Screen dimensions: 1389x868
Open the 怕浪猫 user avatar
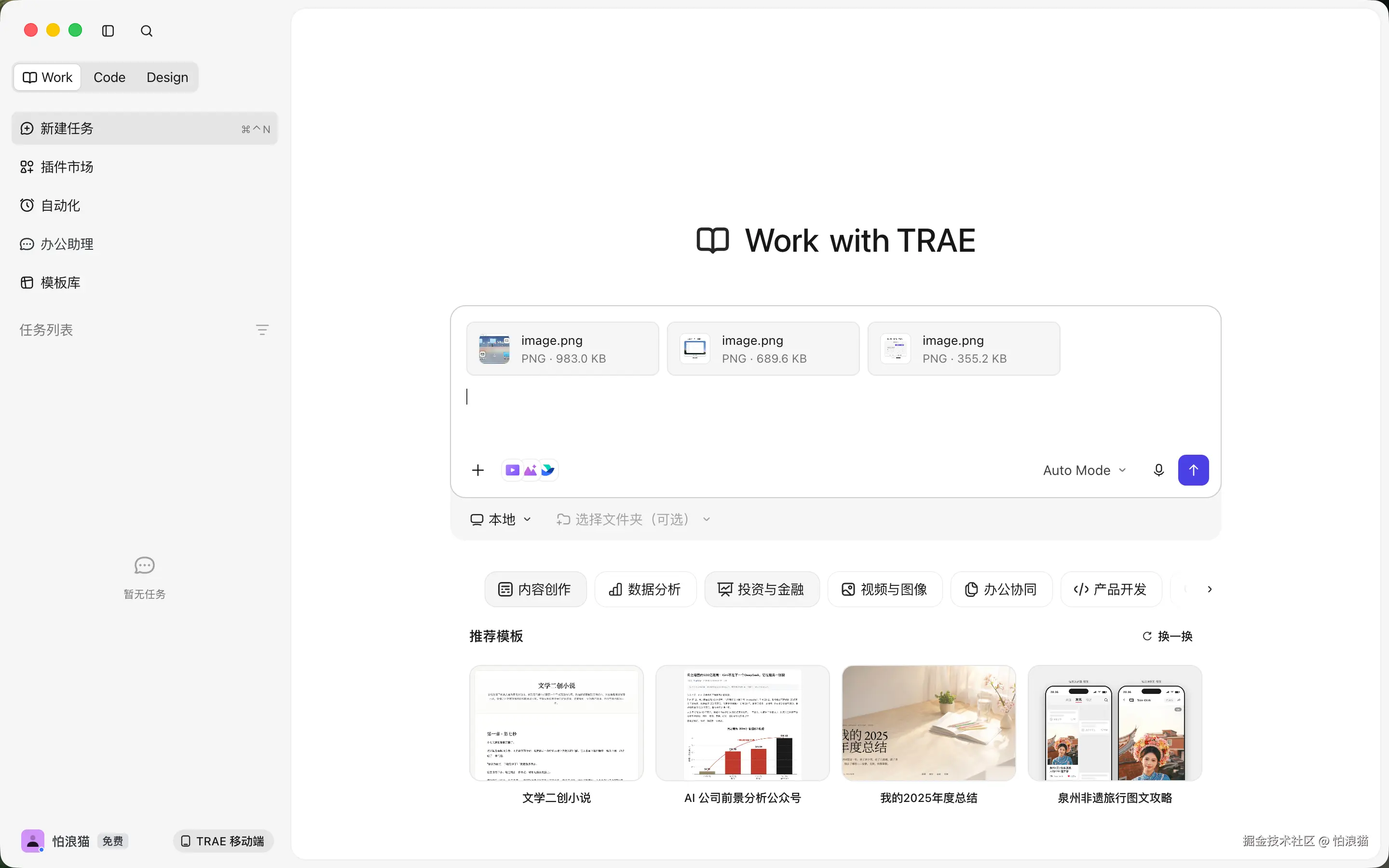(33, 841)
